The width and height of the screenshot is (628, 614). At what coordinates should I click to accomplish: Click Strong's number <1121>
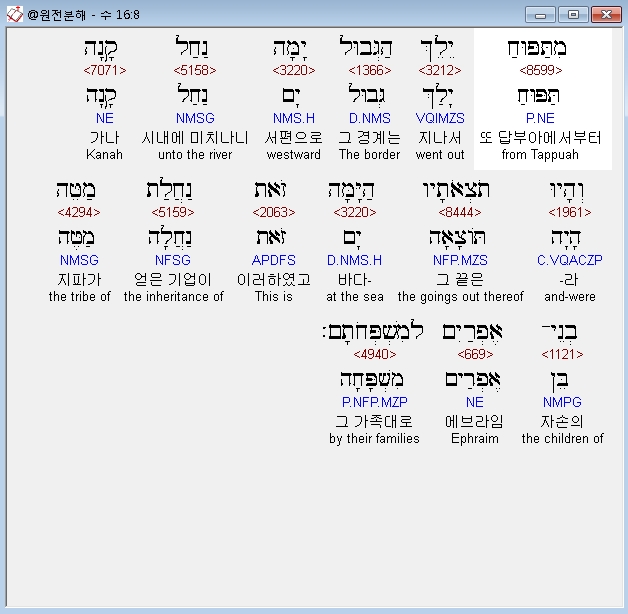pyautogui.click(x=562, y=354)
